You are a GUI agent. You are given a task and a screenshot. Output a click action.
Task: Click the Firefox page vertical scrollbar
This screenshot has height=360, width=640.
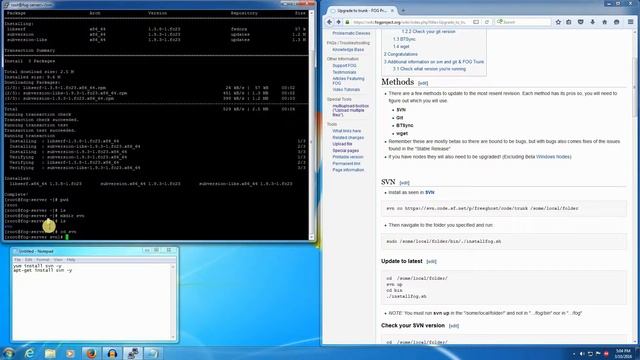(x=634, y=186)
